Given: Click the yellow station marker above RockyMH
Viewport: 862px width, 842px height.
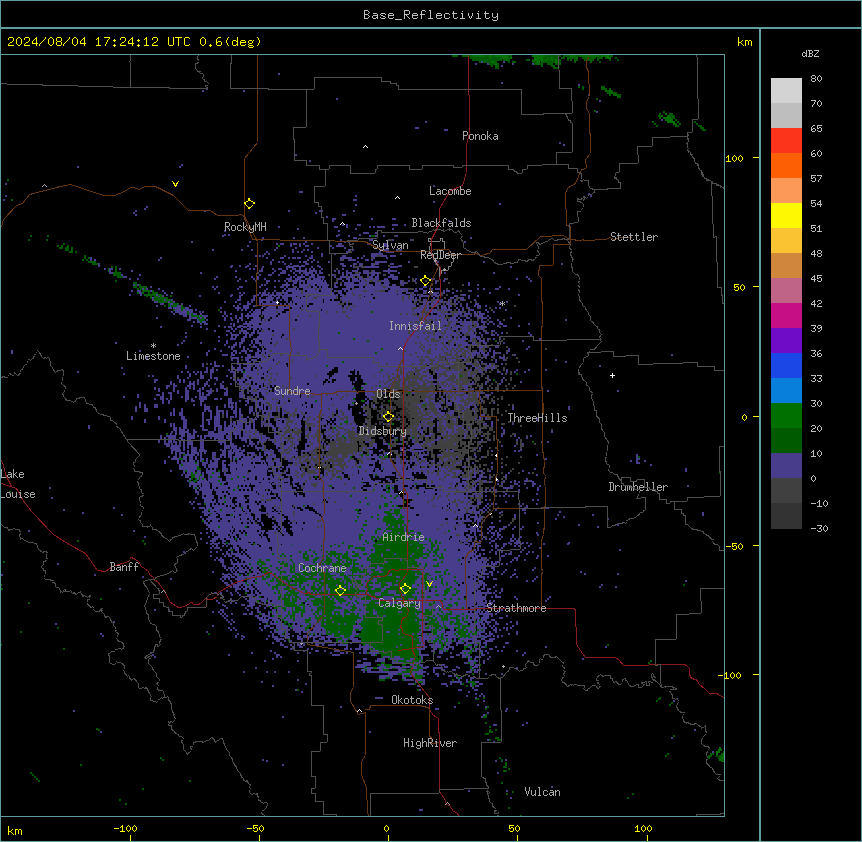Looking at the screenshot, I should 249,203.
